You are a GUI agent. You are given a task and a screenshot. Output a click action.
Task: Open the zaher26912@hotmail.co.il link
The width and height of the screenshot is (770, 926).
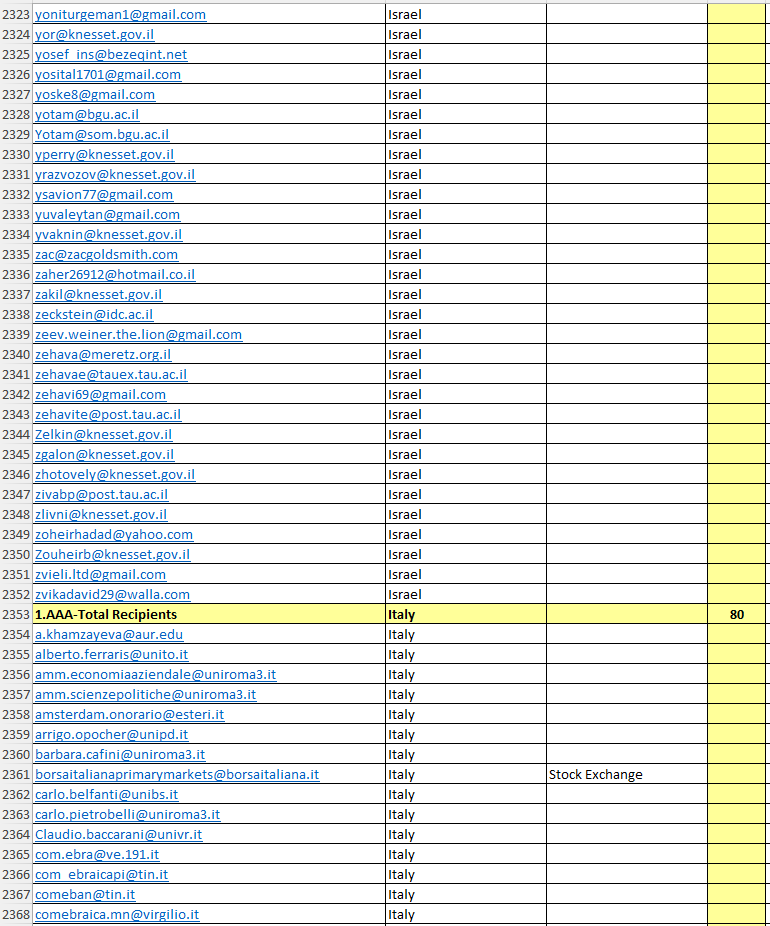[115, 275]
